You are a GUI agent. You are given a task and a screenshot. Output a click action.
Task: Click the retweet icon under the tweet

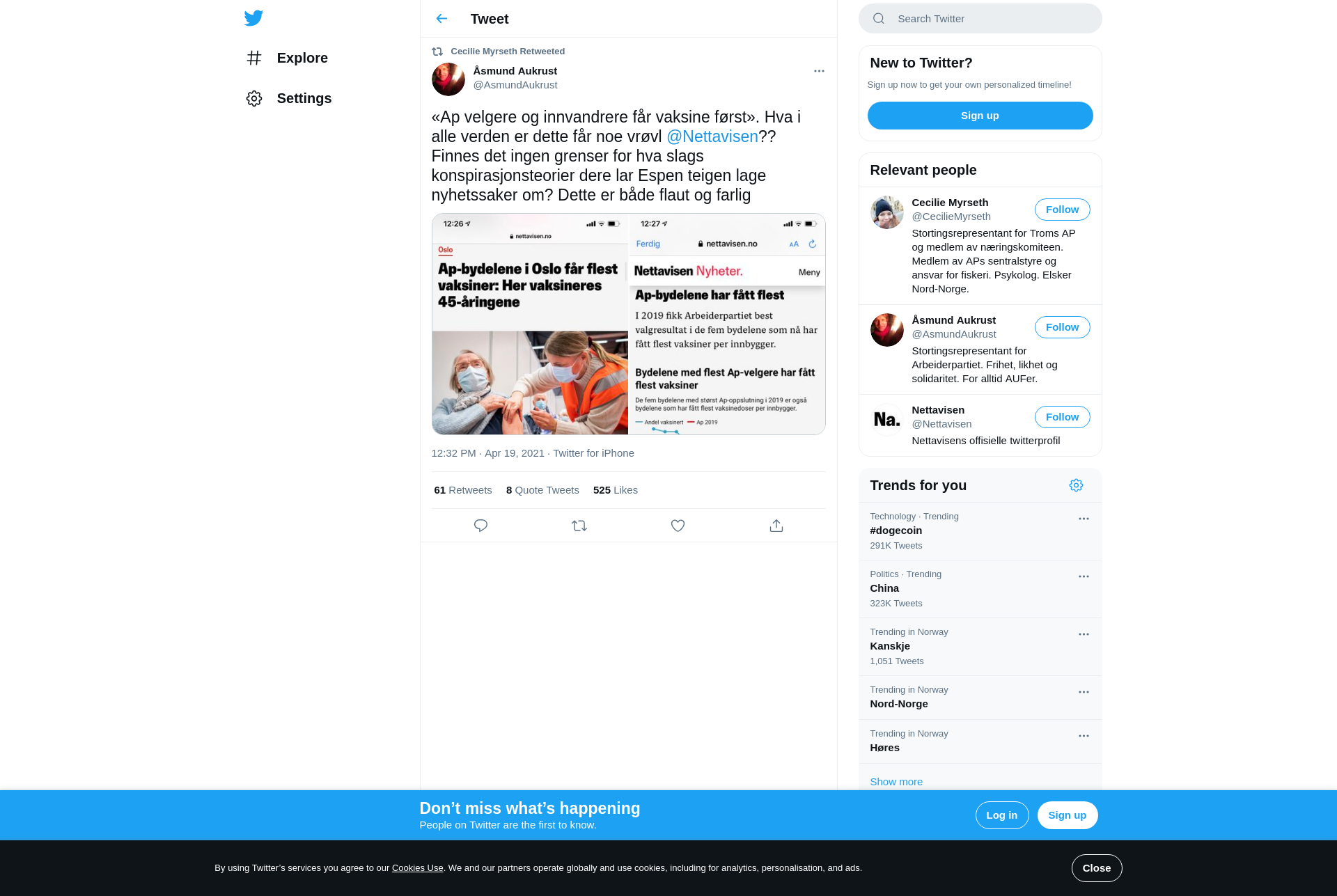click(579, 526)
